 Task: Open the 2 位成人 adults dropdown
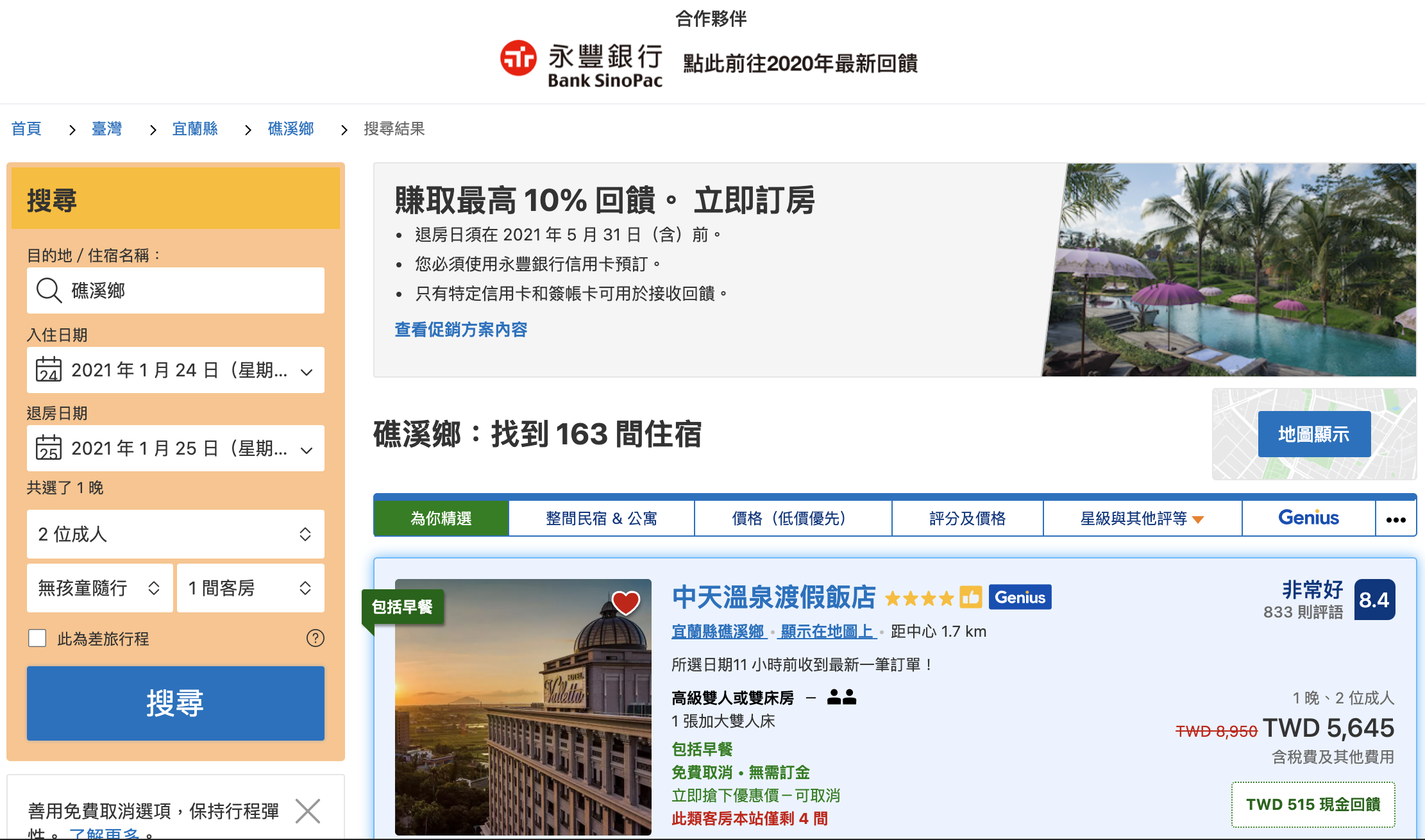pos(176,534)
